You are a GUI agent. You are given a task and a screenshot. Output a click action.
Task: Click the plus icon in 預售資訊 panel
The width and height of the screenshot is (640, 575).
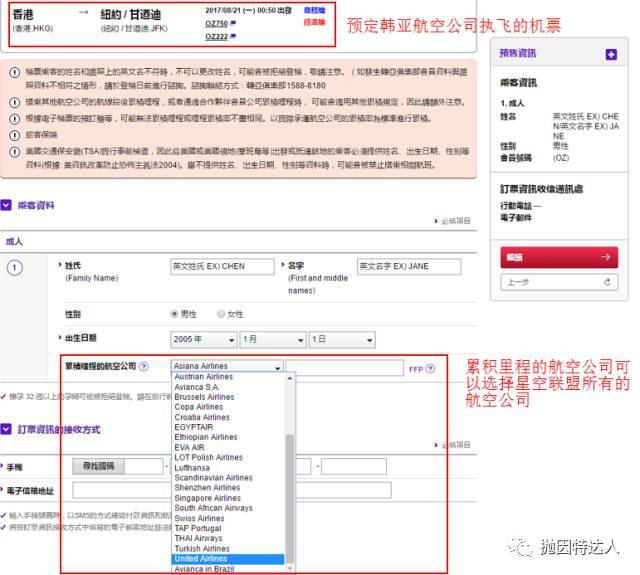(x=611, y=54)
